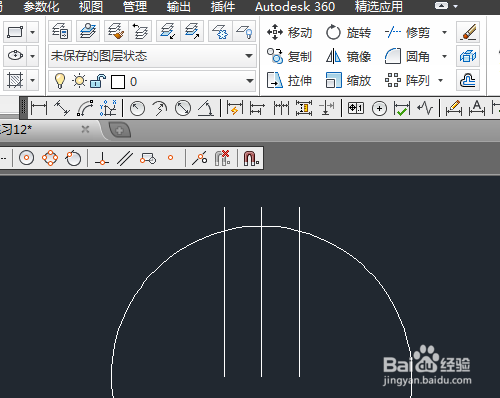Expand the 修剪 dropdown arrow

pyautogui.click(x=444, y=32)
